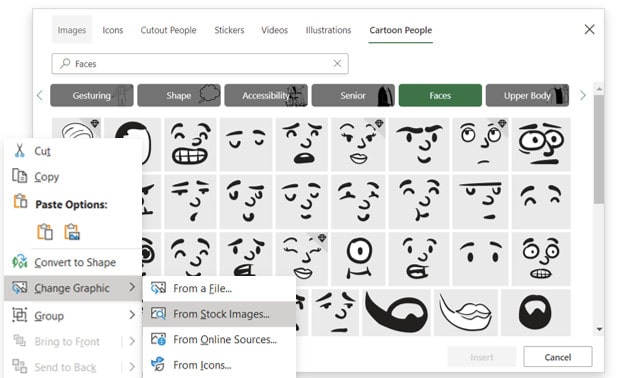Click the green Faces category chip

pos(440,95)
